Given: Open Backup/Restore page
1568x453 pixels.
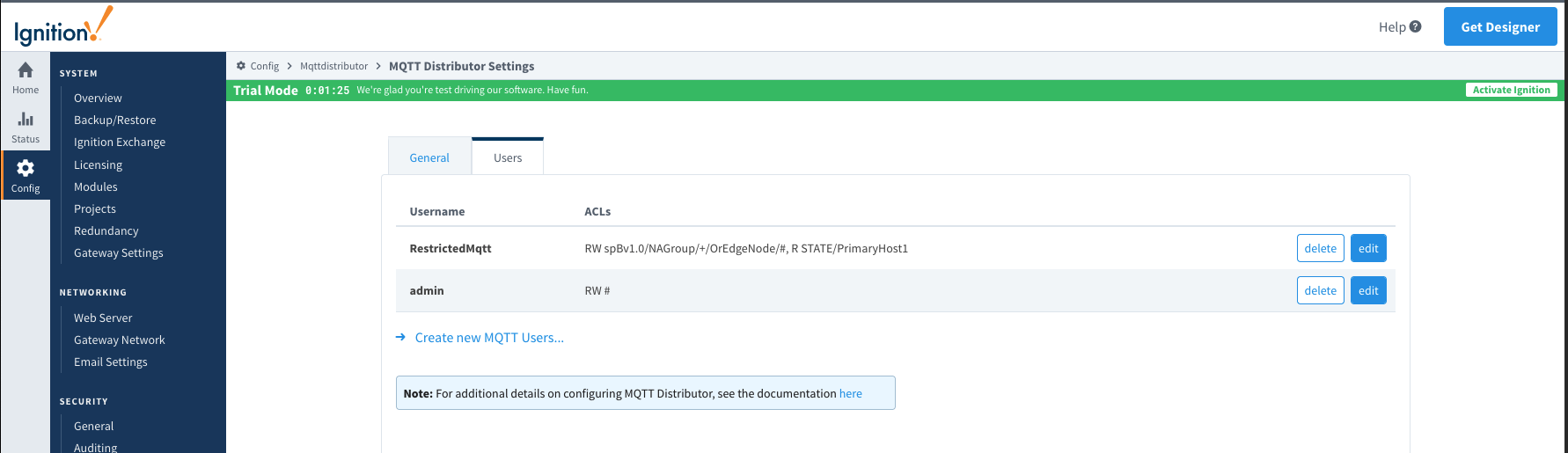Looking at the screenshot, I should tap(115, 120).
